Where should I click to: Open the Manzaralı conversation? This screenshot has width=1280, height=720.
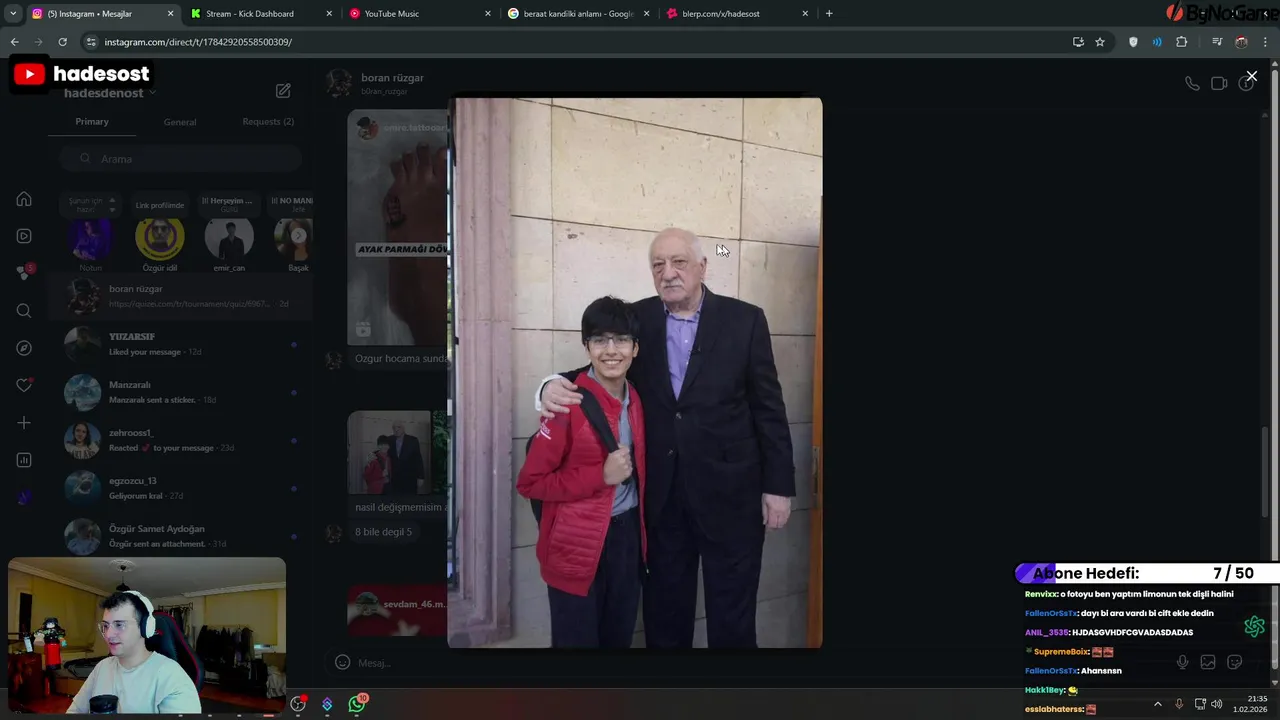[180, 392]
